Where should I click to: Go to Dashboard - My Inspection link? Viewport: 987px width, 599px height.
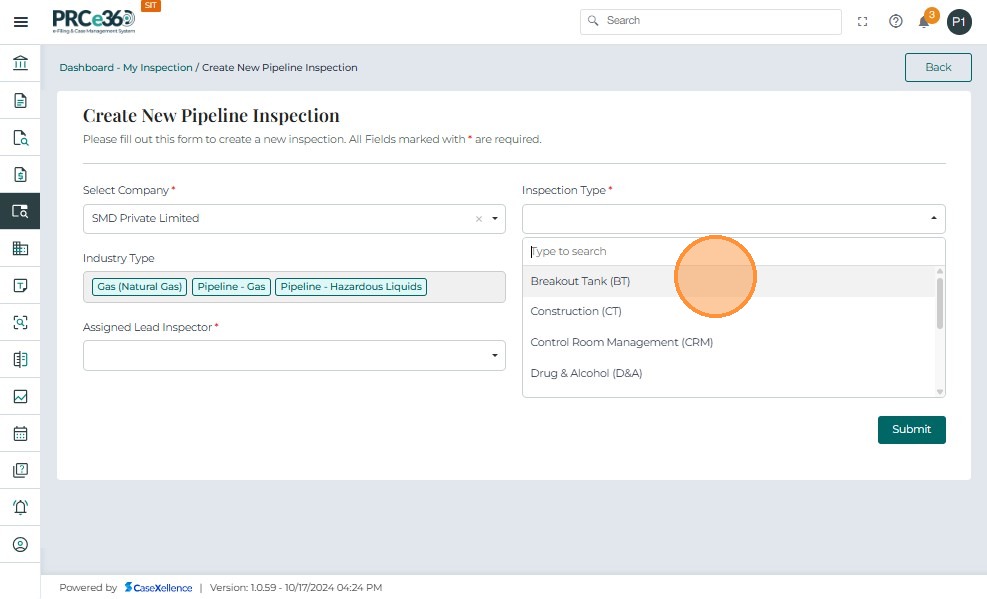(126, 68)
